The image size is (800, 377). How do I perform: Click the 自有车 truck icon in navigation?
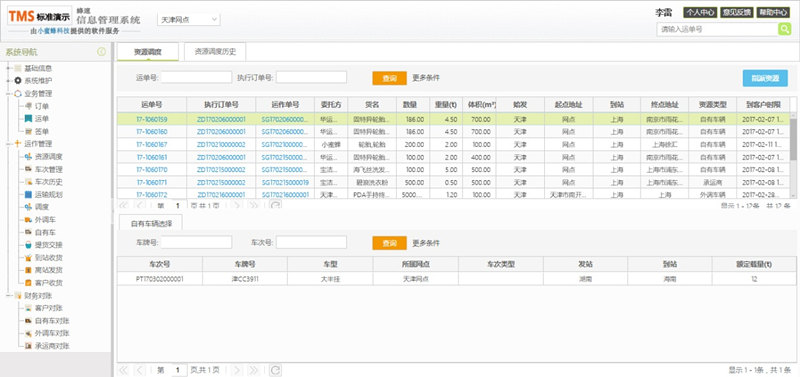[29, 232]
